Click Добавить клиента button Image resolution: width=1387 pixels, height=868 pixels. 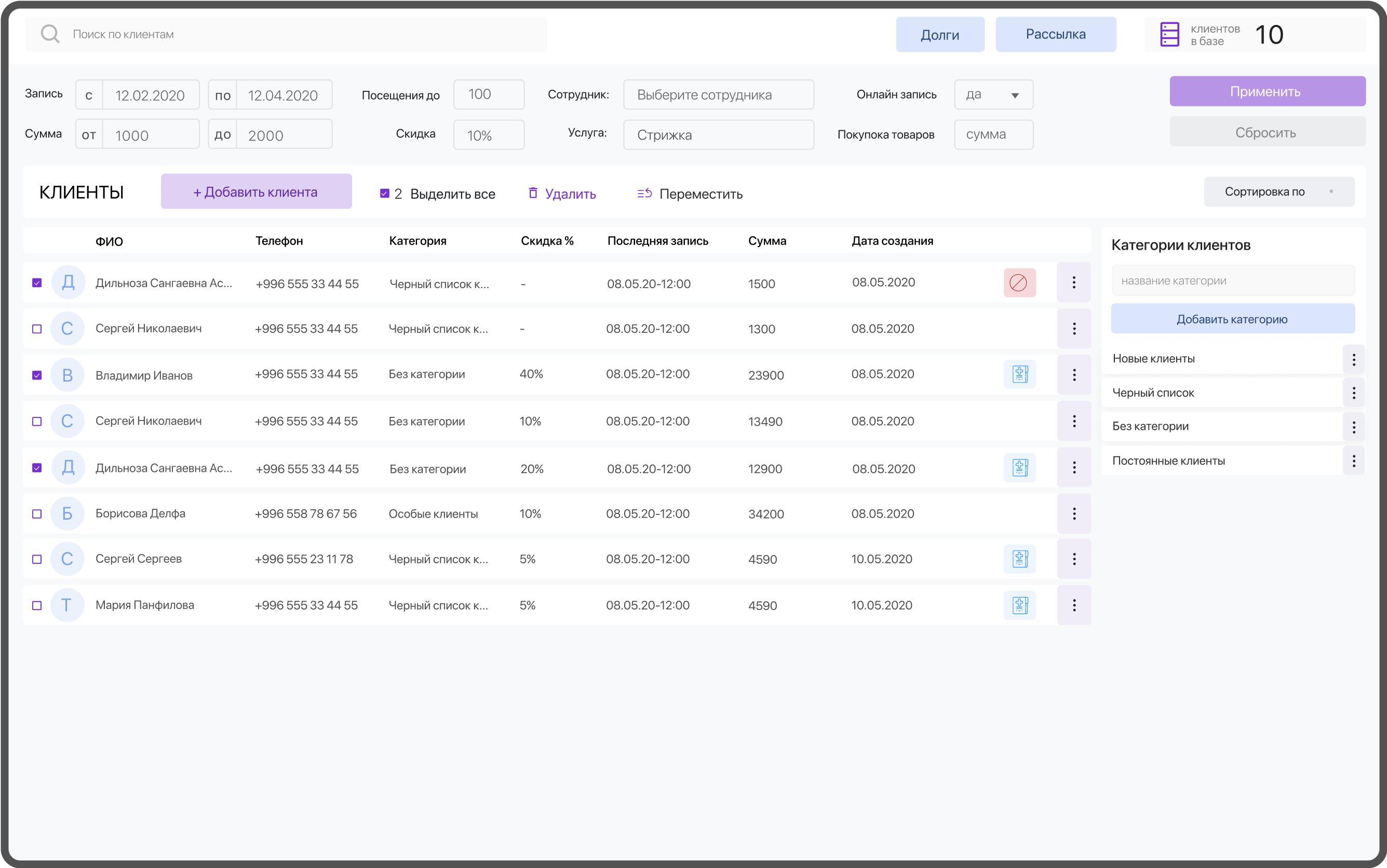pos(256,192)
